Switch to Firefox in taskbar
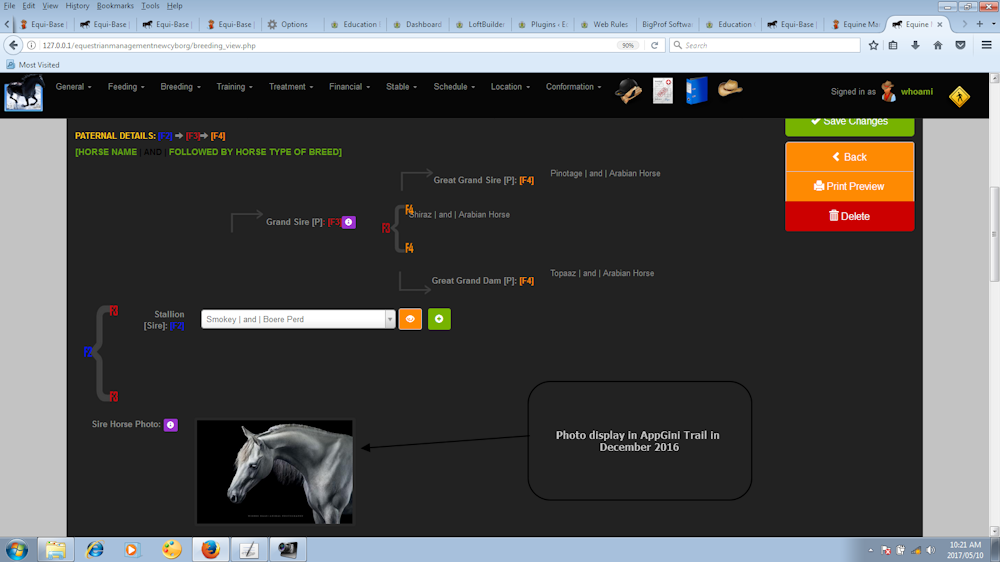 [x=210, y=549]
